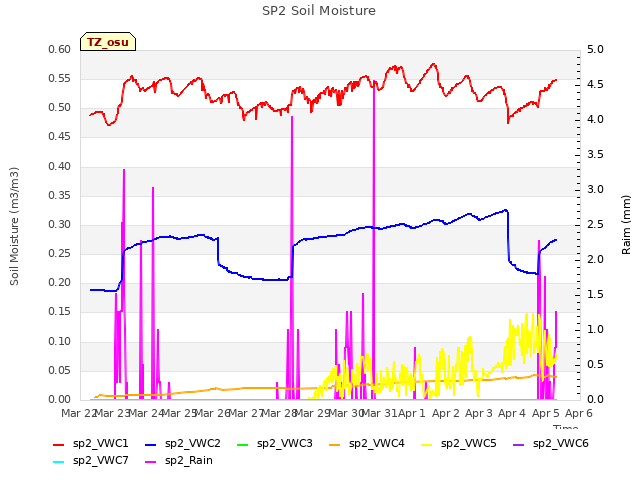Viewport: 640px width, 480px height.
Task: Click the TZ_osu label box
Action: [108, 42]
